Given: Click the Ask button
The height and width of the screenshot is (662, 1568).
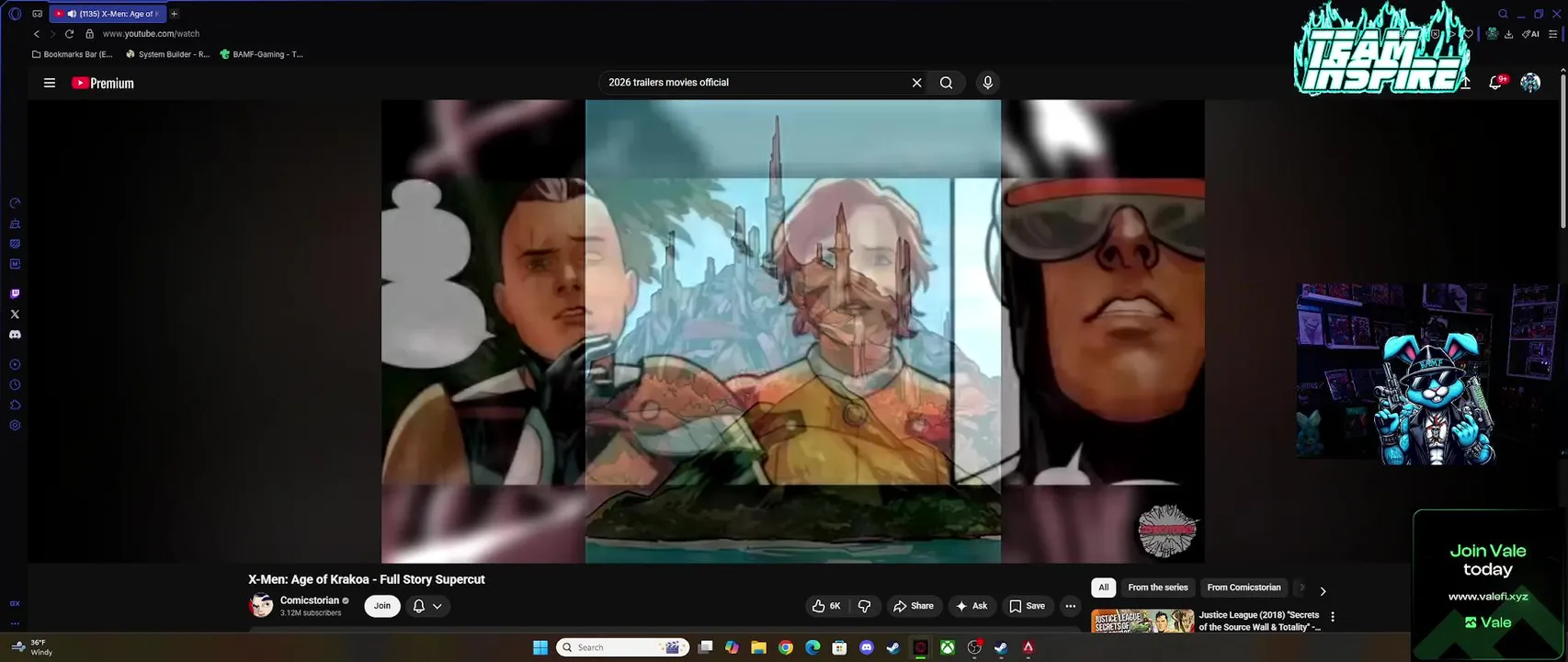Looking at the screenshot, I should click(x=971, y=606).
